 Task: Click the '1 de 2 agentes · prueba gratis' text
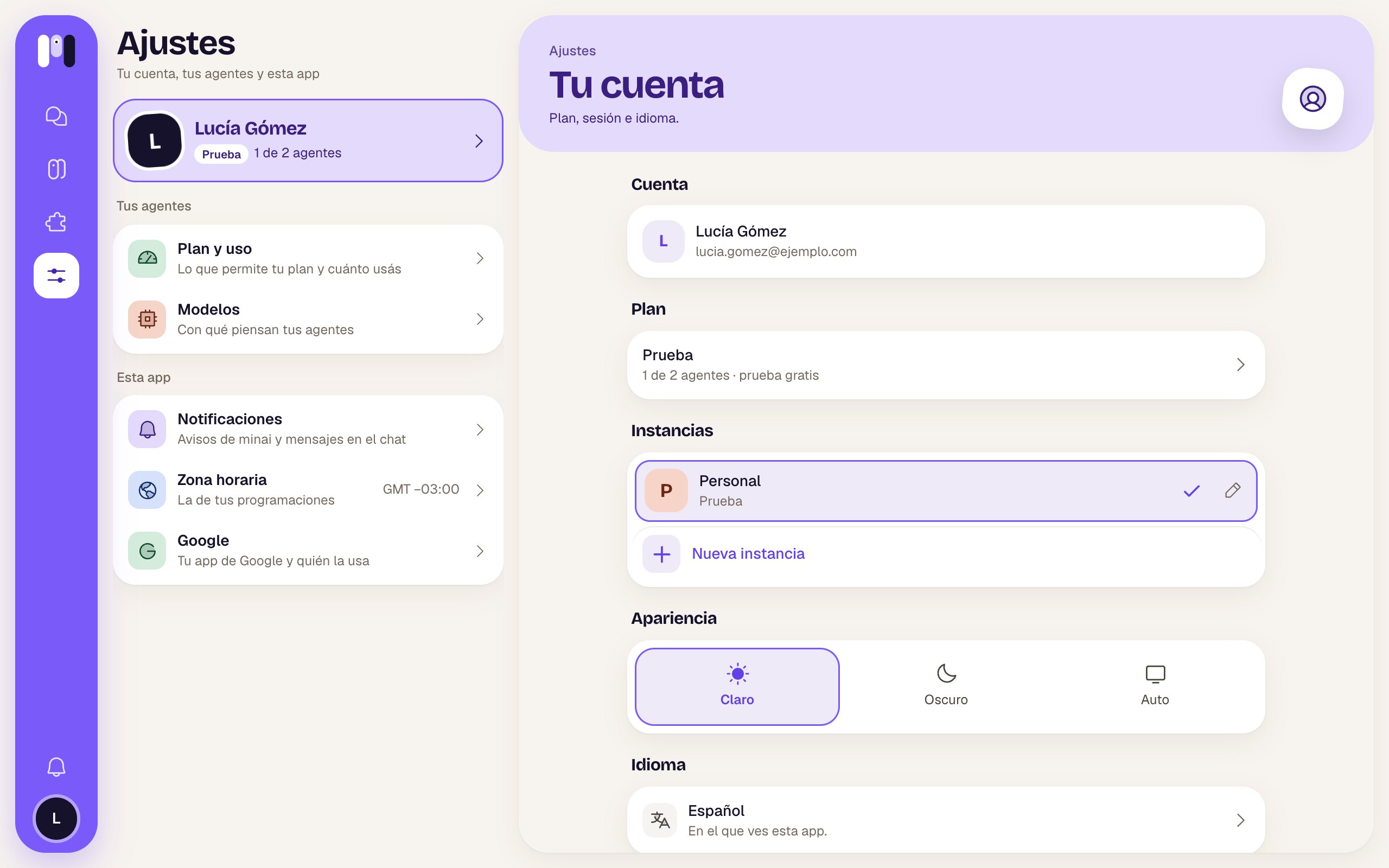point(730,375)
